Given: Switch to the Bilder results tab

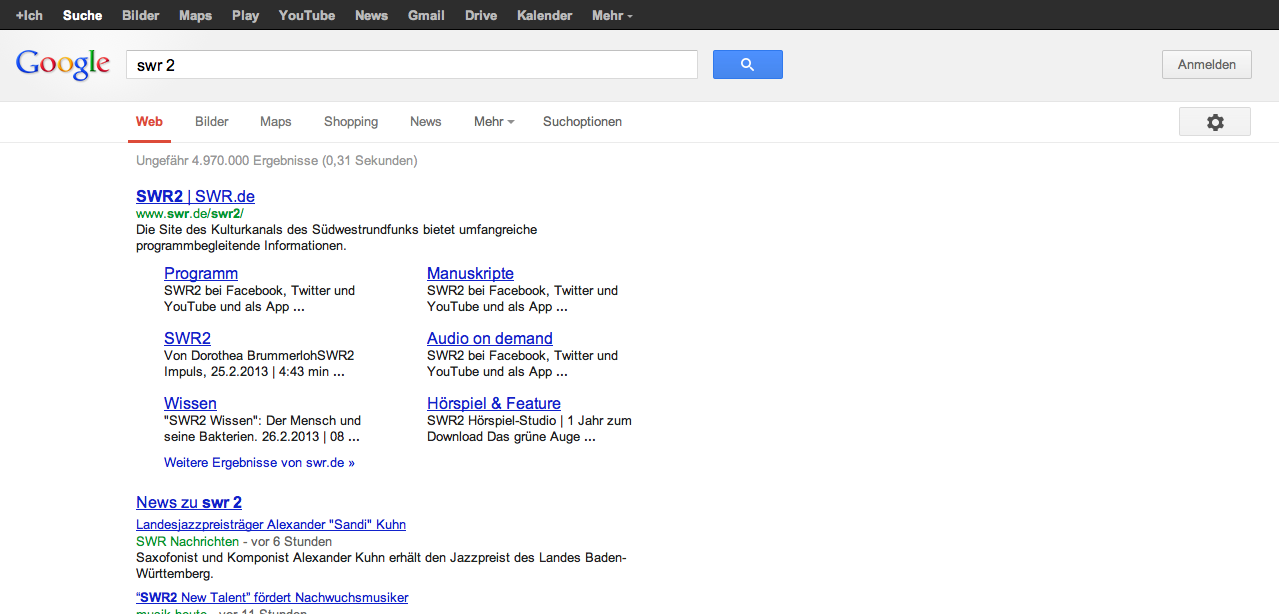Looking at the screenshot, I should [x=212, y=122].
